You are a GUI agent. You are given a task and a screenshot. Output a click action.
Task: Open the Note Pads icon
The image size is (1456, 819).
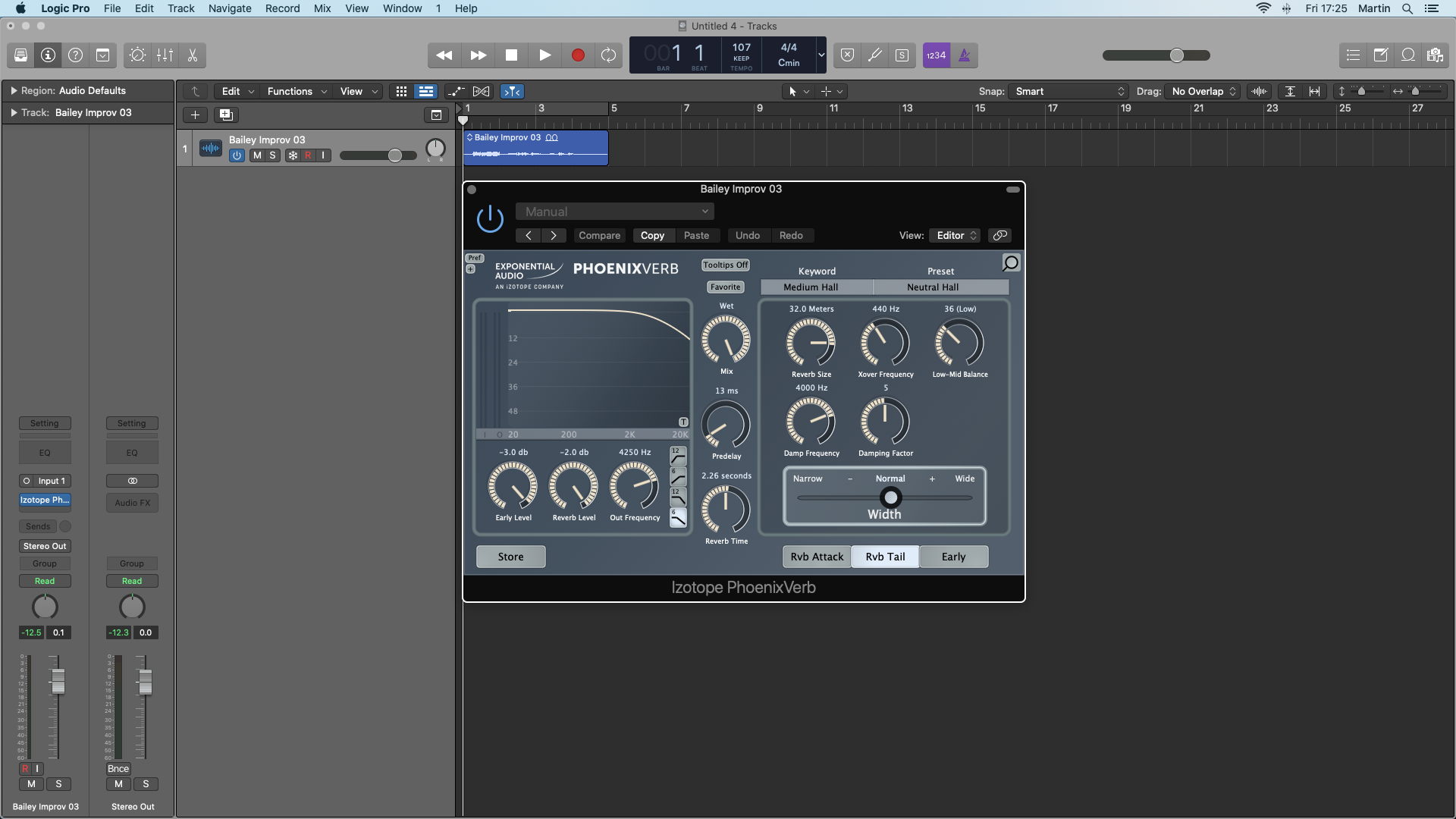pyautogui.click(x=1381, y=55)
